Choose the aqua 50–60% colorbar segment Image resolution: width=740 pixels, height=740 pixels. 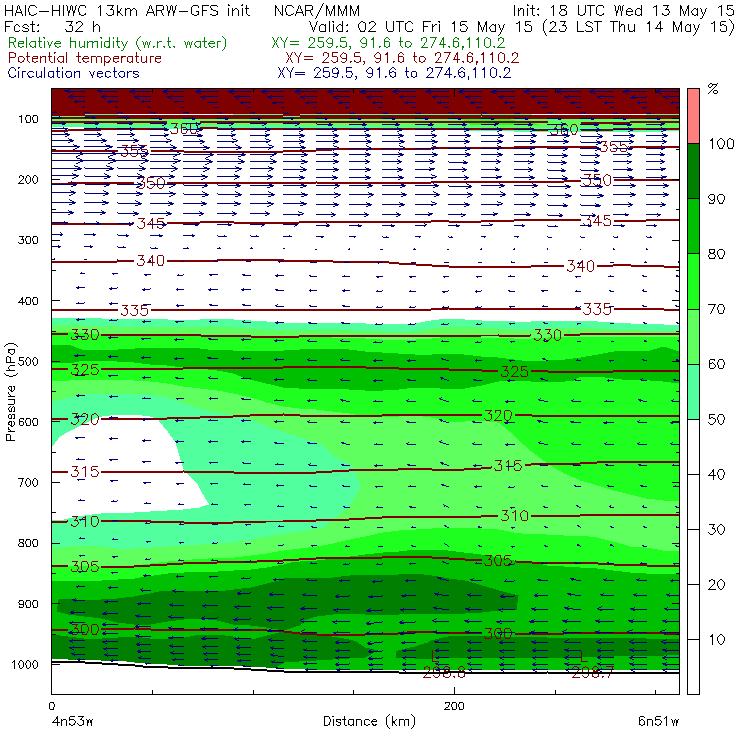pyautogui.click(x=693, y=392)
